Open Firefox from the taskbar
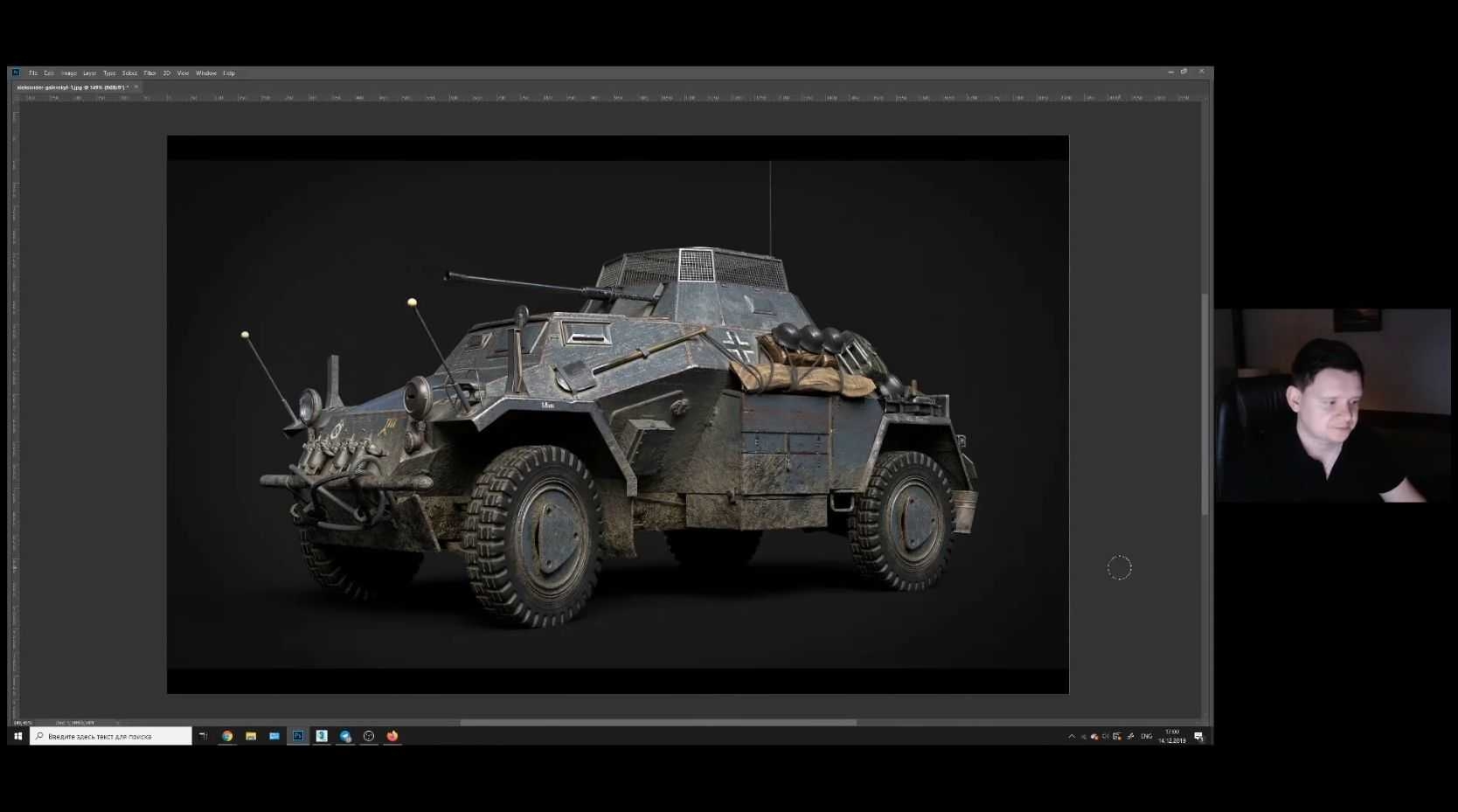1458x812 pixels. coord(392,736)
